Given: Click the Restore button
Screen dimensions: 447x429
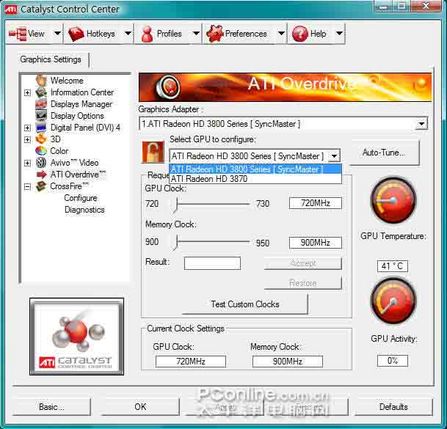Looking at the screenshot, I should click(303, 283).
